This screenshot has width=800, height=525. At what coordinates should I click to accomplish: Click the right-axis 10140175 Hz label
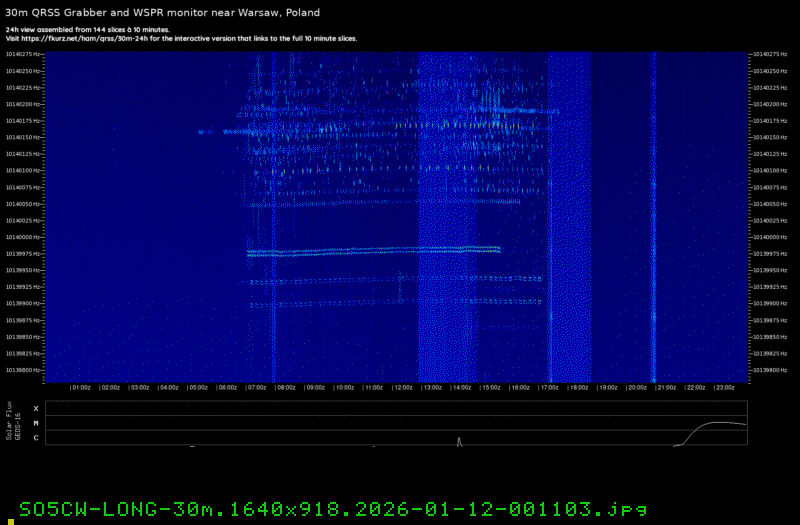point(770,120)
